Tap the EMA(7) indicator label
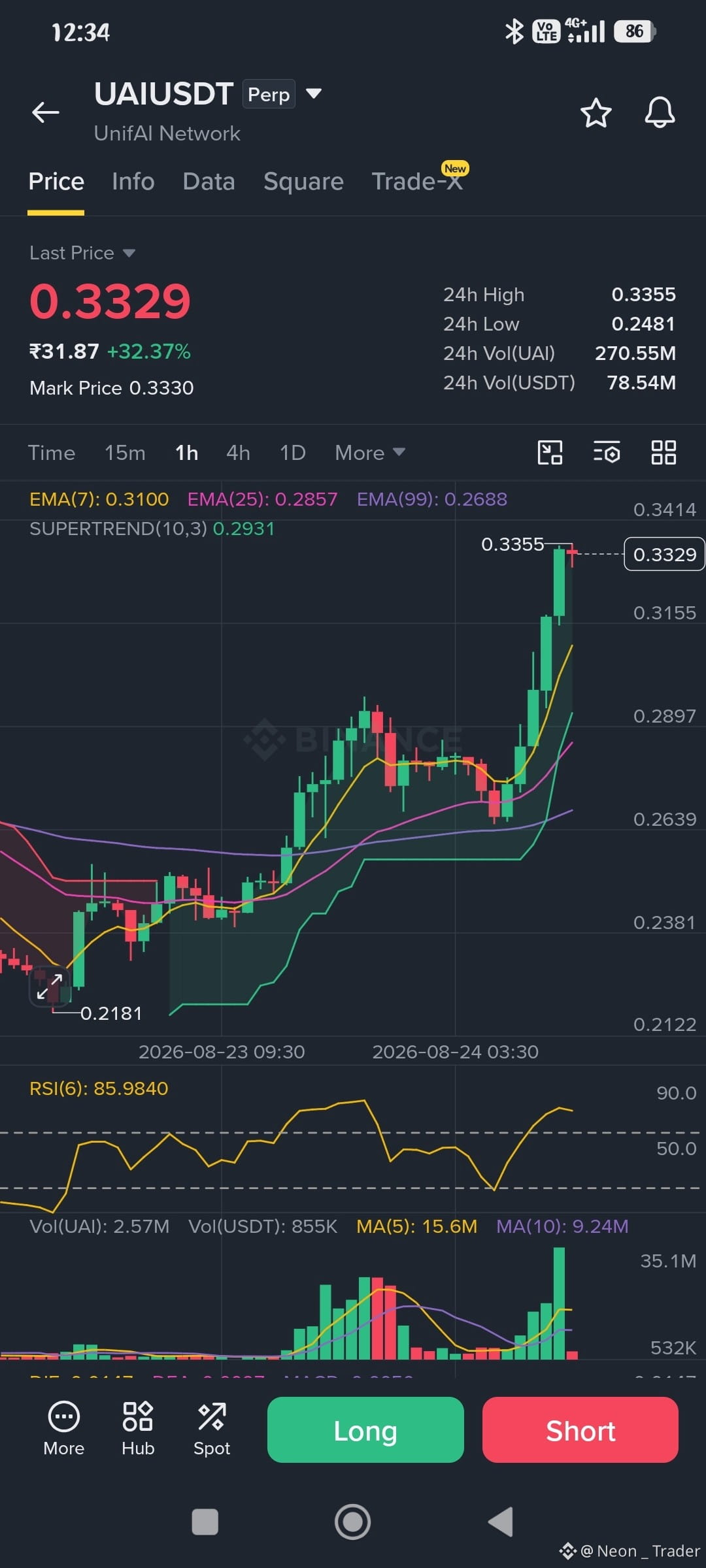 click(99, 499)
